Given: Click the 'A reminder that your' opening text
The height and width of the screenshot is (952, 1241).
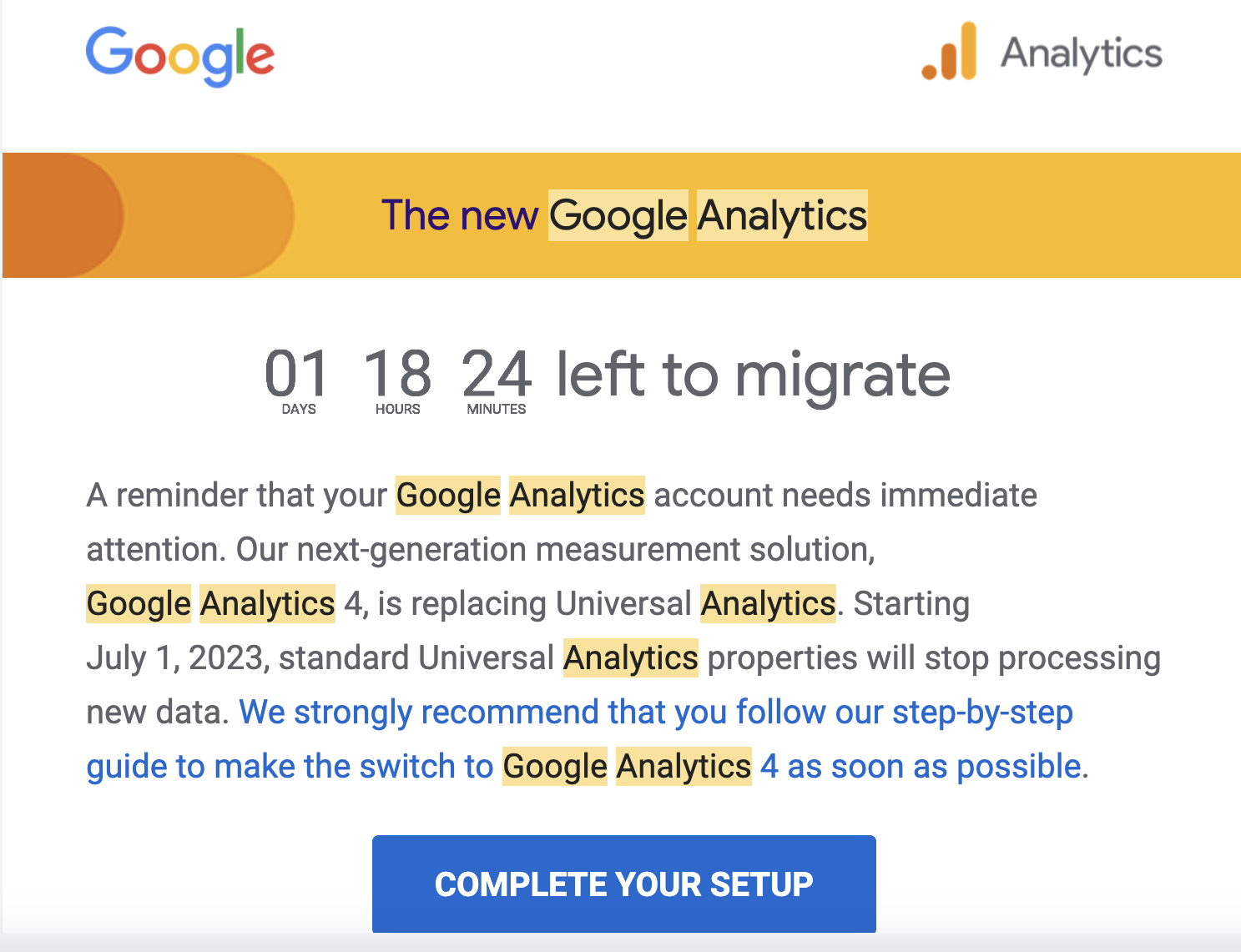Looking at the screenshot, I should click(237, 496).
